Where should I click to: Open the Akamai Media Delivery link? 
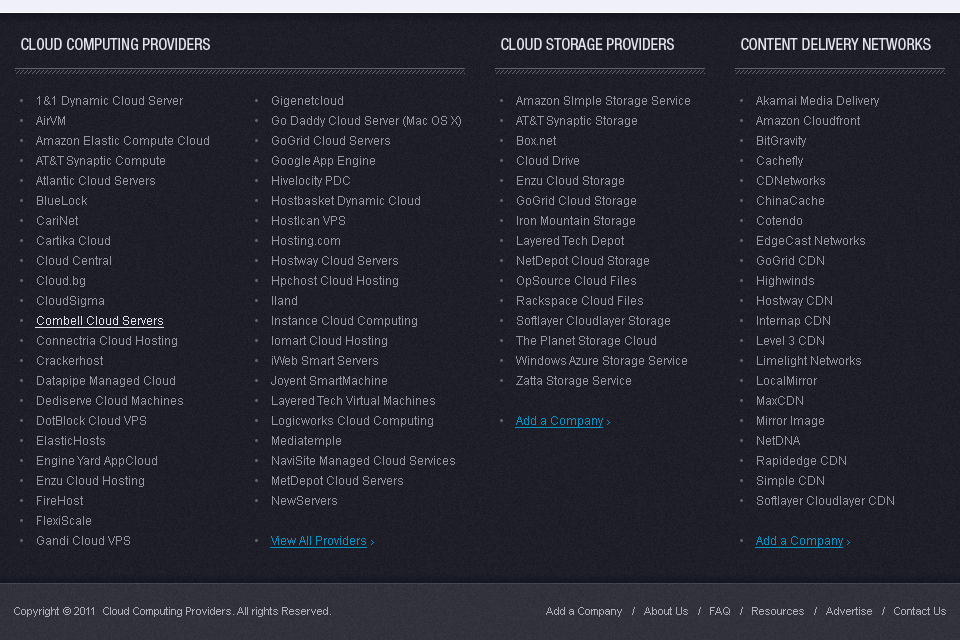click(x=817, y=100)
